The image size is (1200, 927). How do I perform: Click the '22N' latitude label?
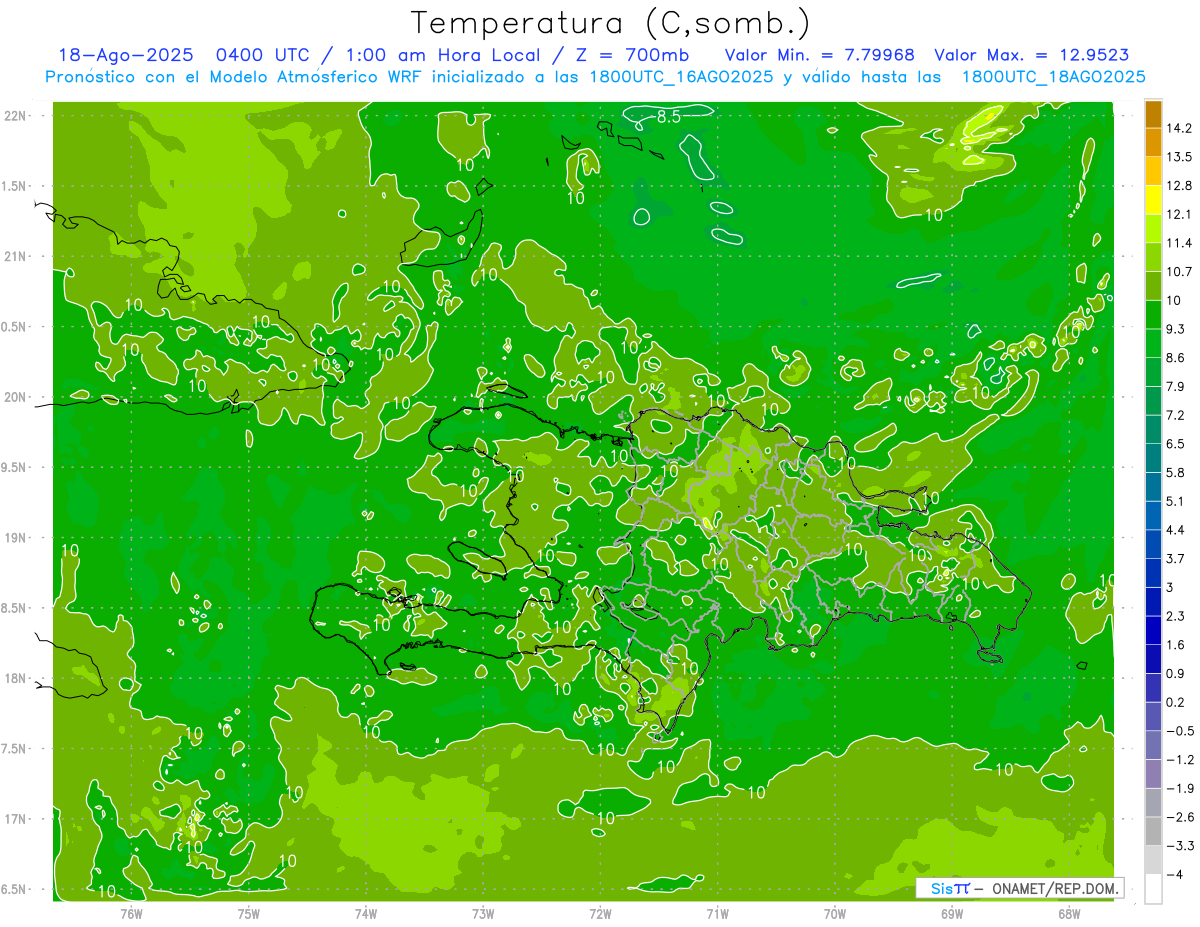point(16,116)
